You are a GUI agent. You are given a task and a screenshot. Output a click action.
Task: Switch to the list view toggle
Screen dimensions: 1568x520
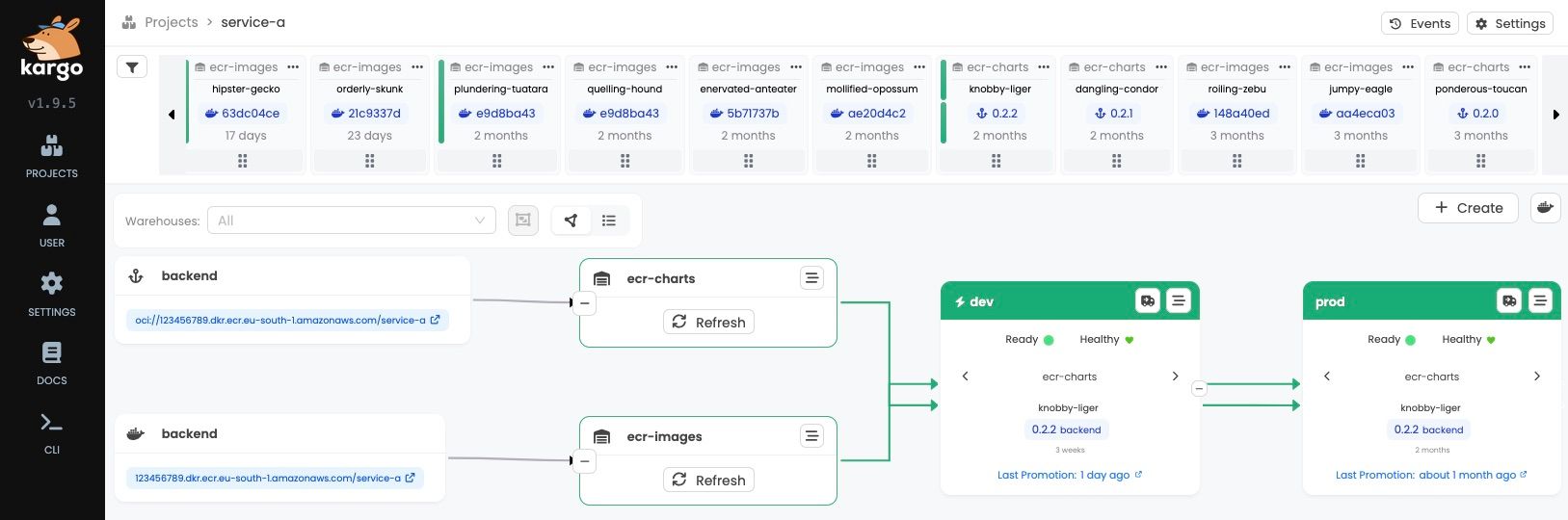(x=609, y=221)
